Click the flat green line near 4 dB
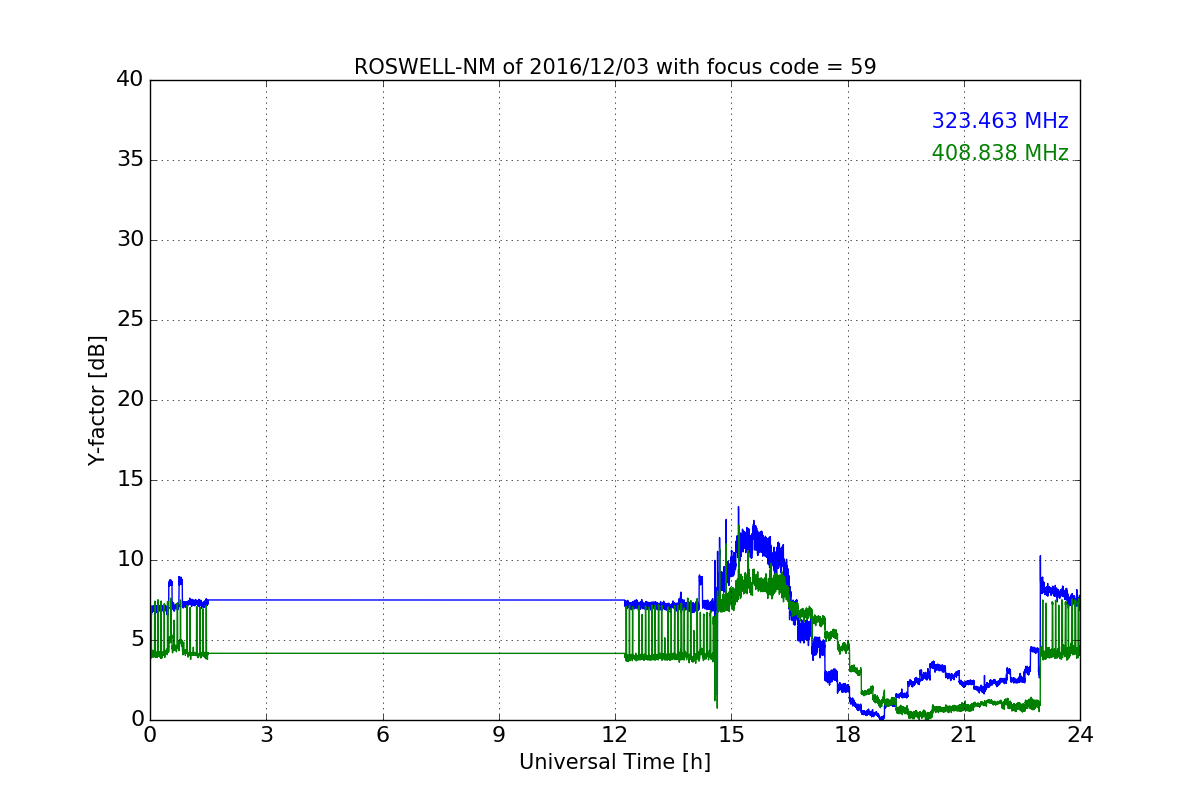1200x800 pixels. pyautogui.click(x=416, y=653)
